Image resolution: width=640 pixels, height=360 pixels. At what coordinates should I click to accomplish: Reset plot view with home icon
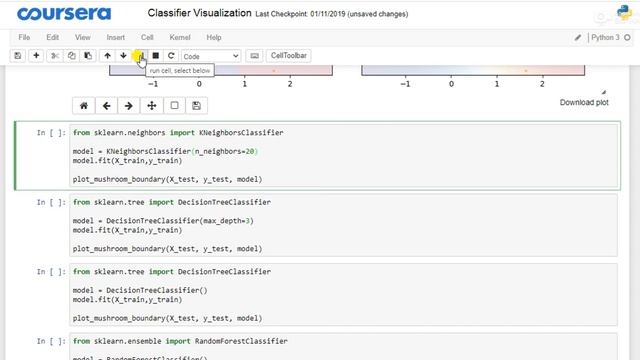click(x=84, y=106)
